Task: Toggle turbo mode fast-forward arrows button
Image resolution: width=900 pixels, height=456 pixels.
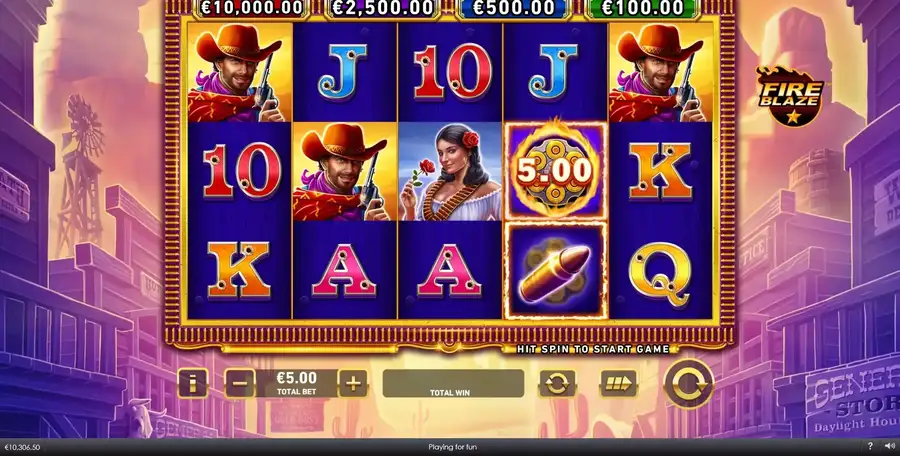Action: 618,384
